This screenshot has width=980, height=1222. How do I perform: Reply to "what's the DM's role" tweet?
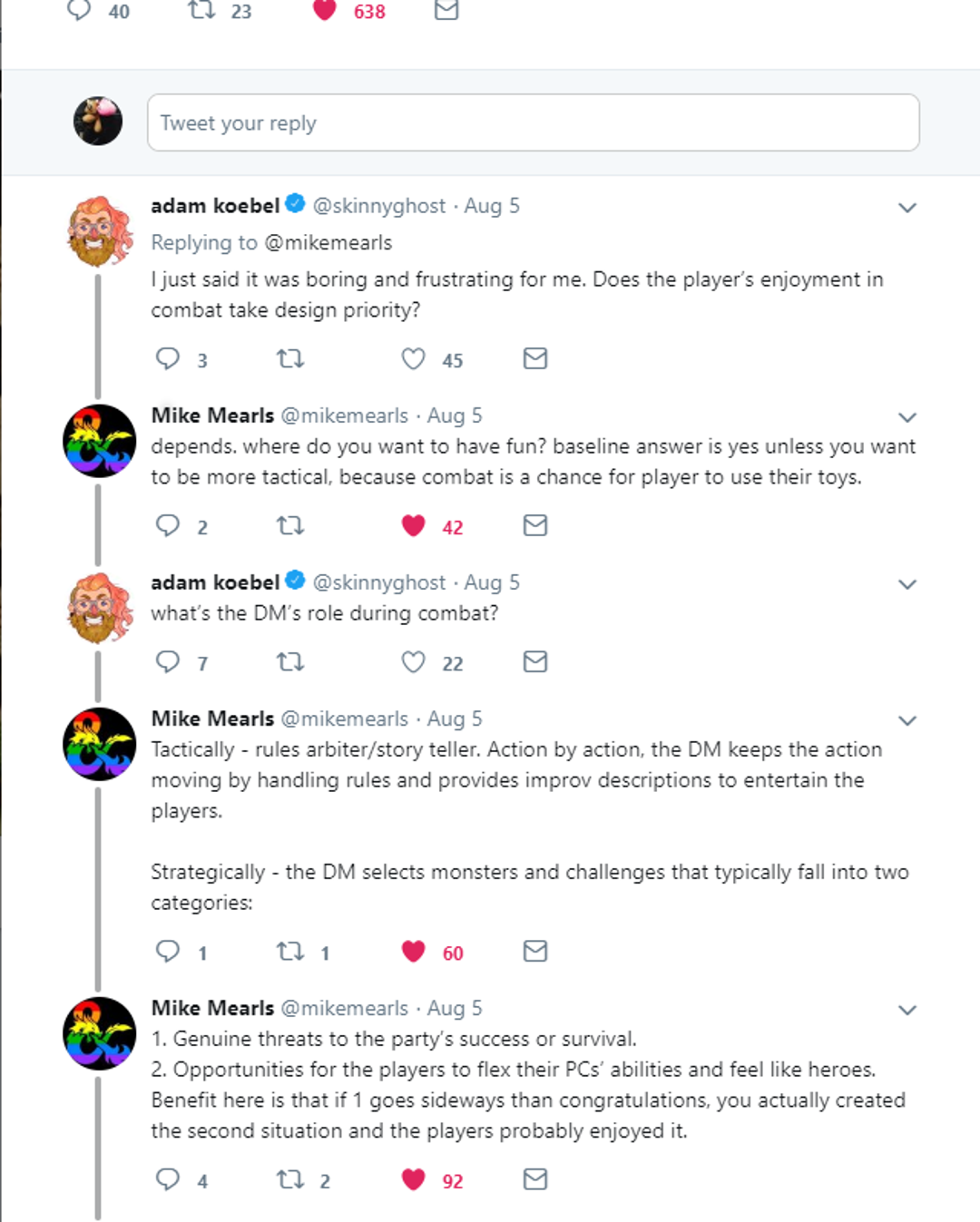pos(169,661)
